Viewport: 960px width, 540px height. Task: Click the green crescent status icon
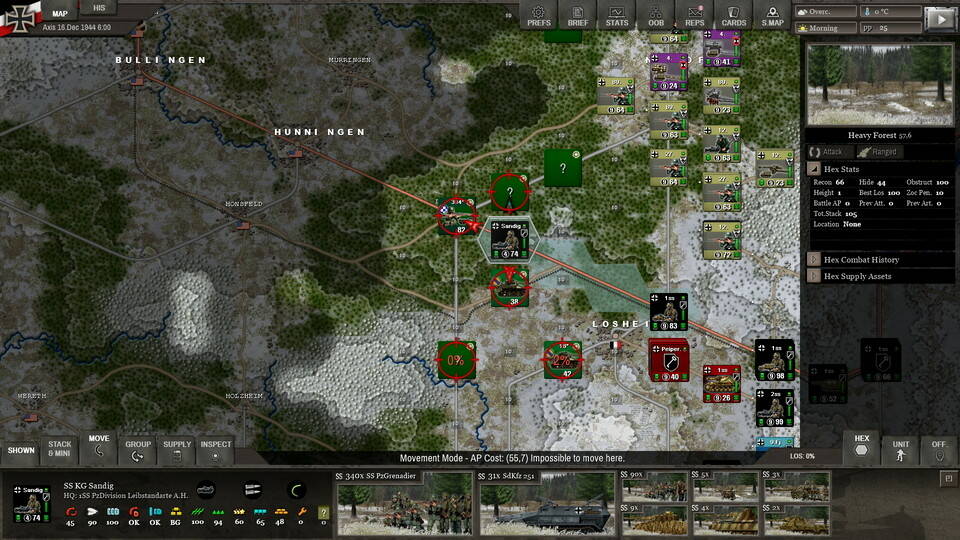[x=296, y=489]
